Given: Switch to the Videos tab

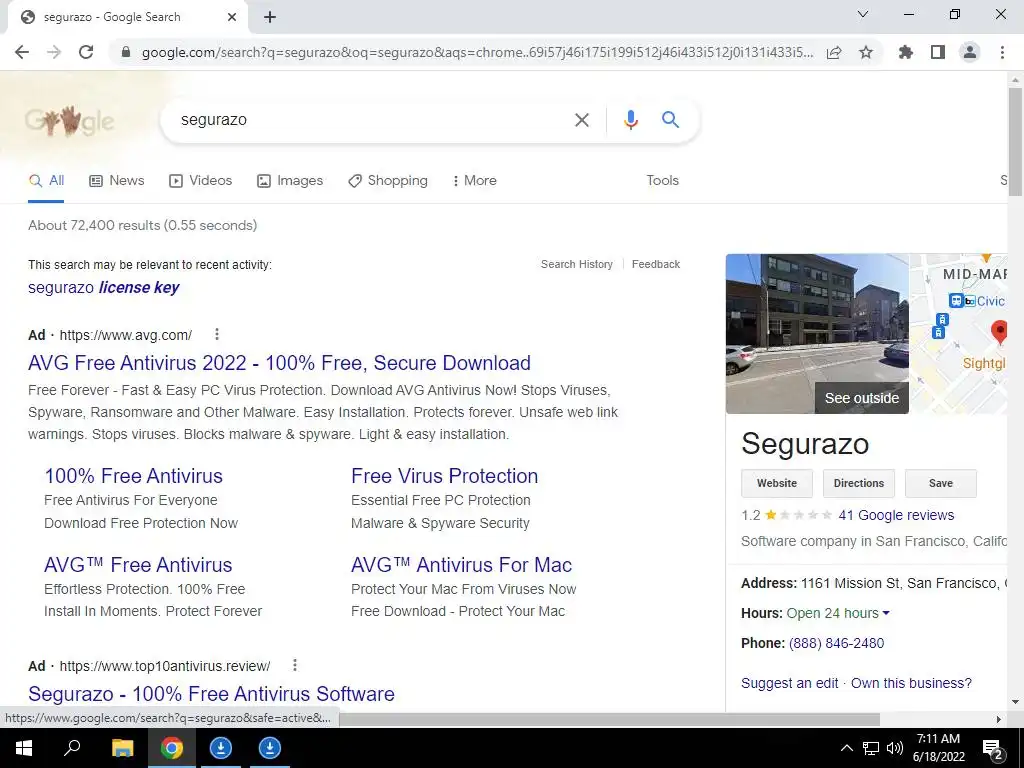Looking at the screenshot, I should (x=200, y=181).
